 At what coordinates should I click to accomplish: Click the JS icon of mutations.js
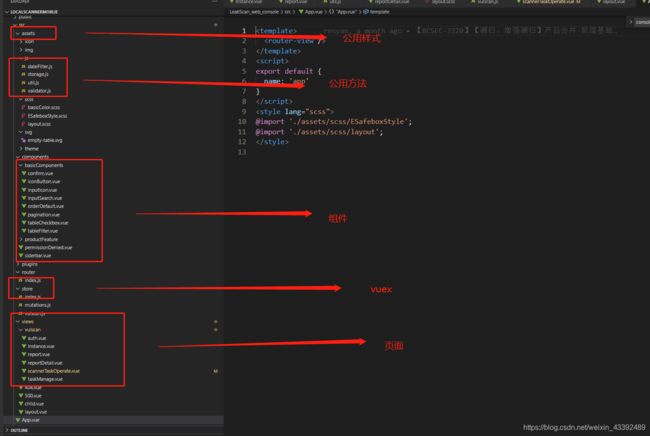tap(21, 305)
